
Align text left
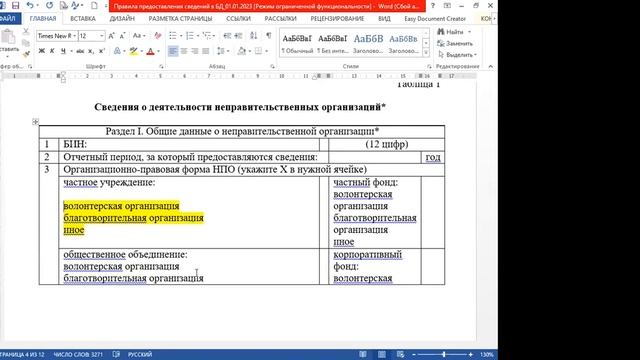173,51
